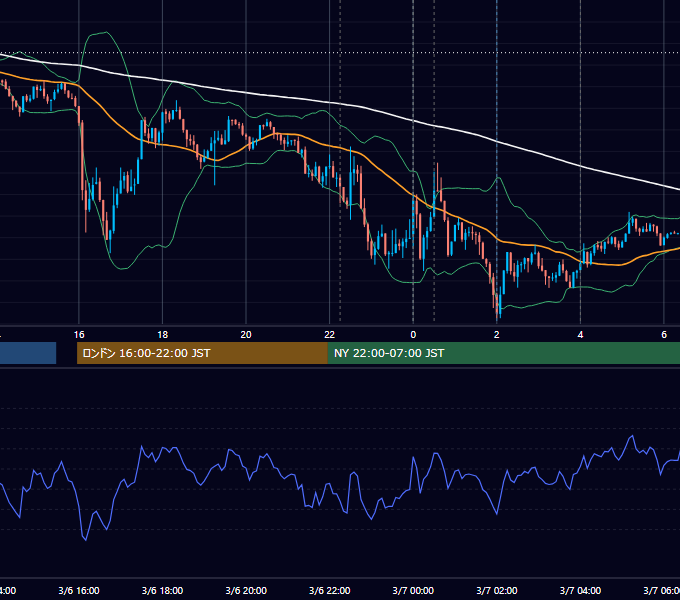Viewport: 680px width, 600px height.
Task: Click the 3/7 02:00 time label
Action: [497, 590]
